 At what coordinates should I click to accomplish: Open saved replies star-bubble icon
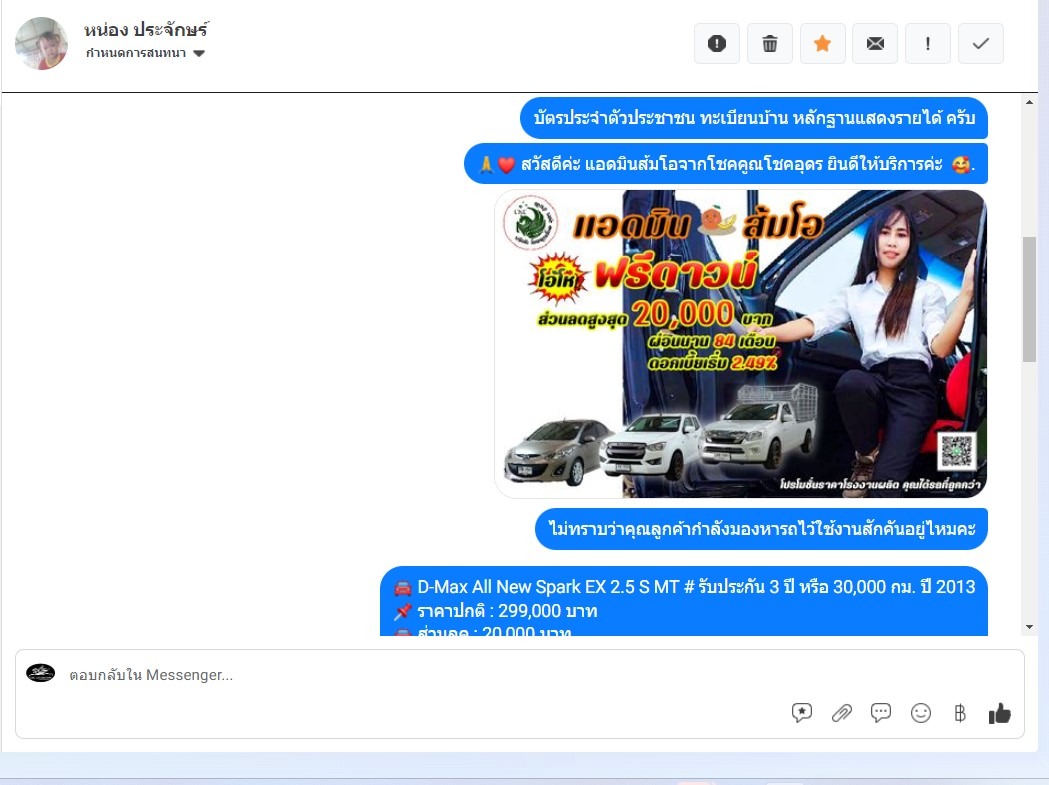[801, 713]
